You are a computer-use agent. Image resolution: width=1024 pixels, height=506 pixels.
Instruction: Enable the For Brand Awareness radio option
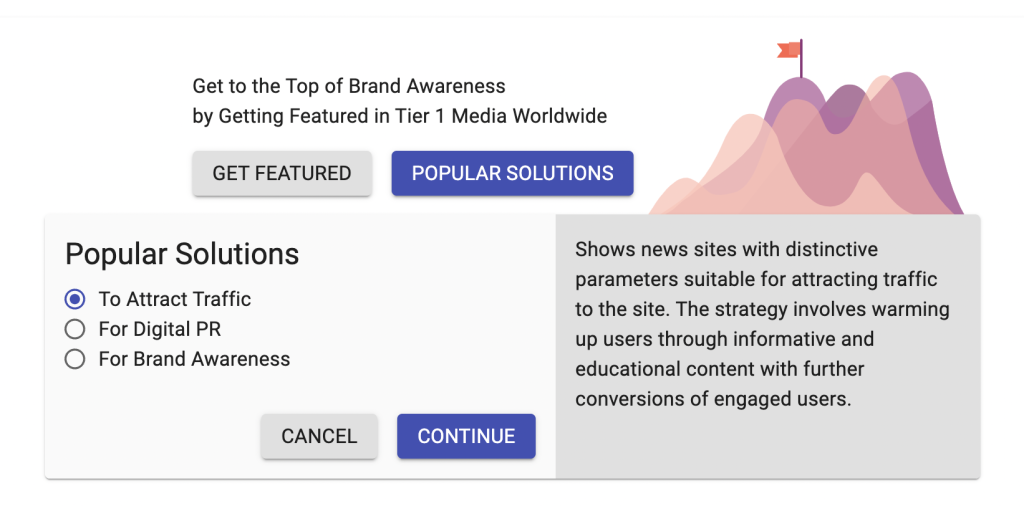[x=75, y=359]
